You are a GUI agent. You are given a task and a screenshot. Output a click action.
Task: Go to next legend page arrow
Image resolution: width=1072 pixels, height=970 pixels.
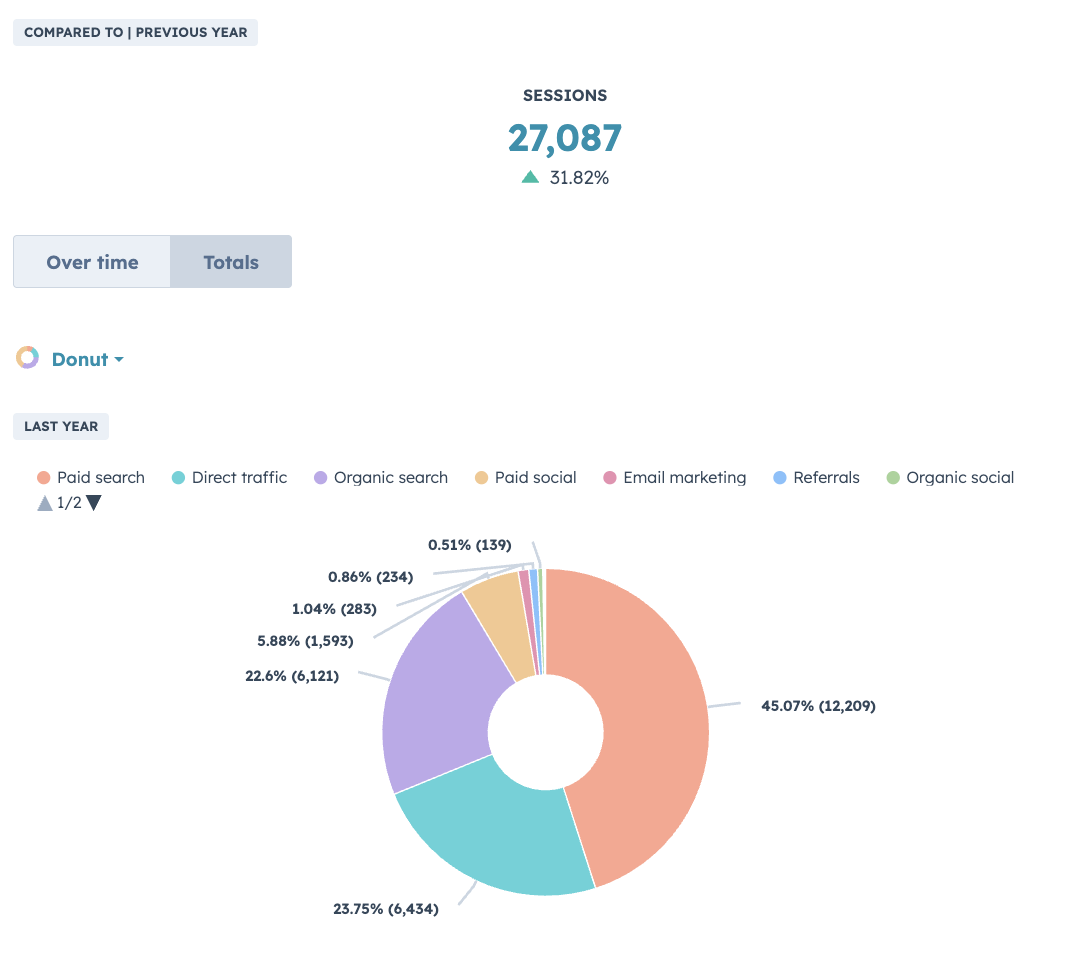click(x=94, y=503)
